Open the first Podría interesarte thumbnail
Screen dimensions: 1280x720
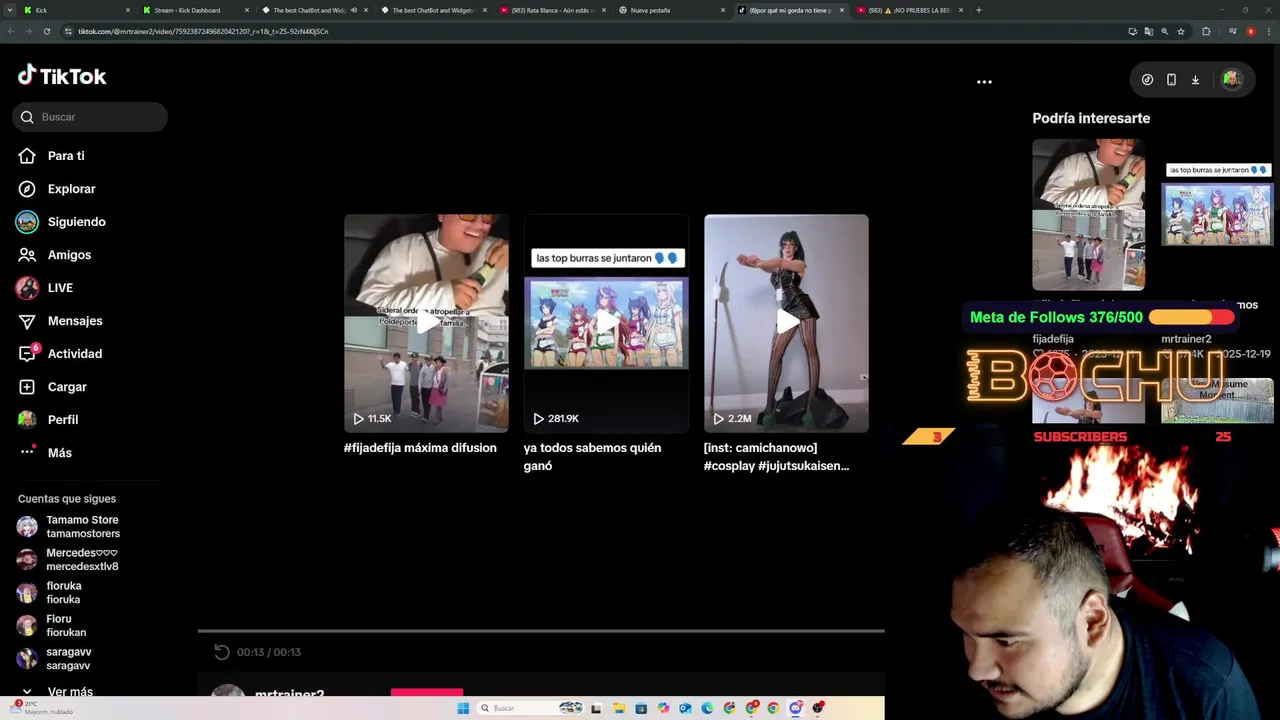pos(1088,214)
